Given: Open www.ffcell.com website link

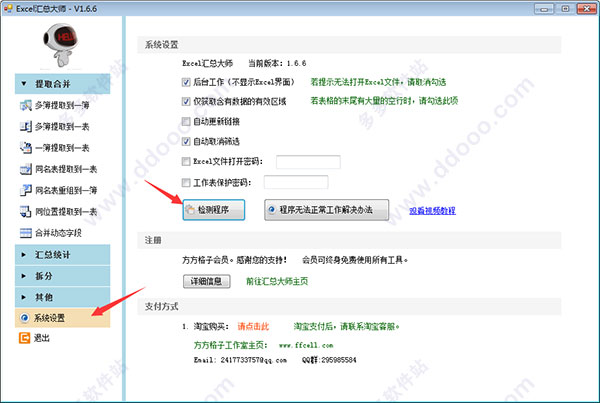Looking at the screenshot, I should click(x=306, y=345).
